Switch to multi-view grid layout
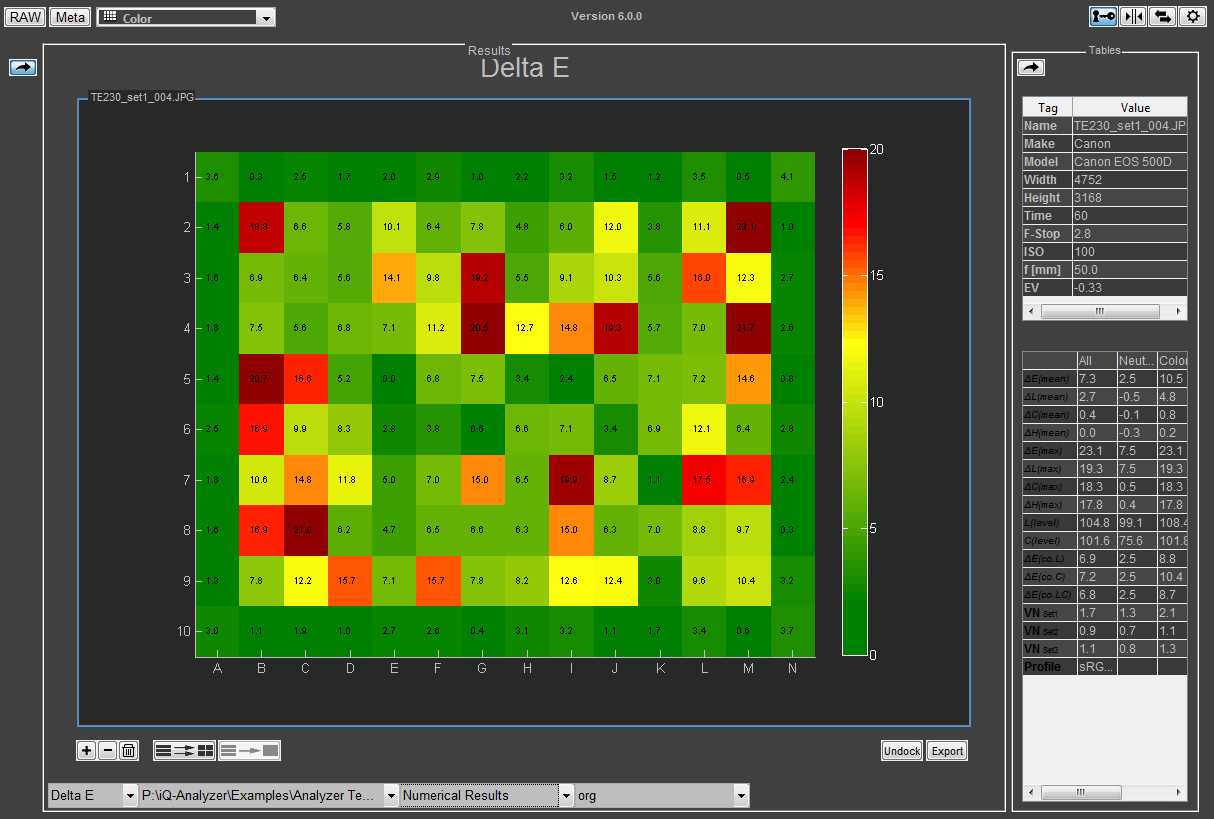 [x=184, y=750]
